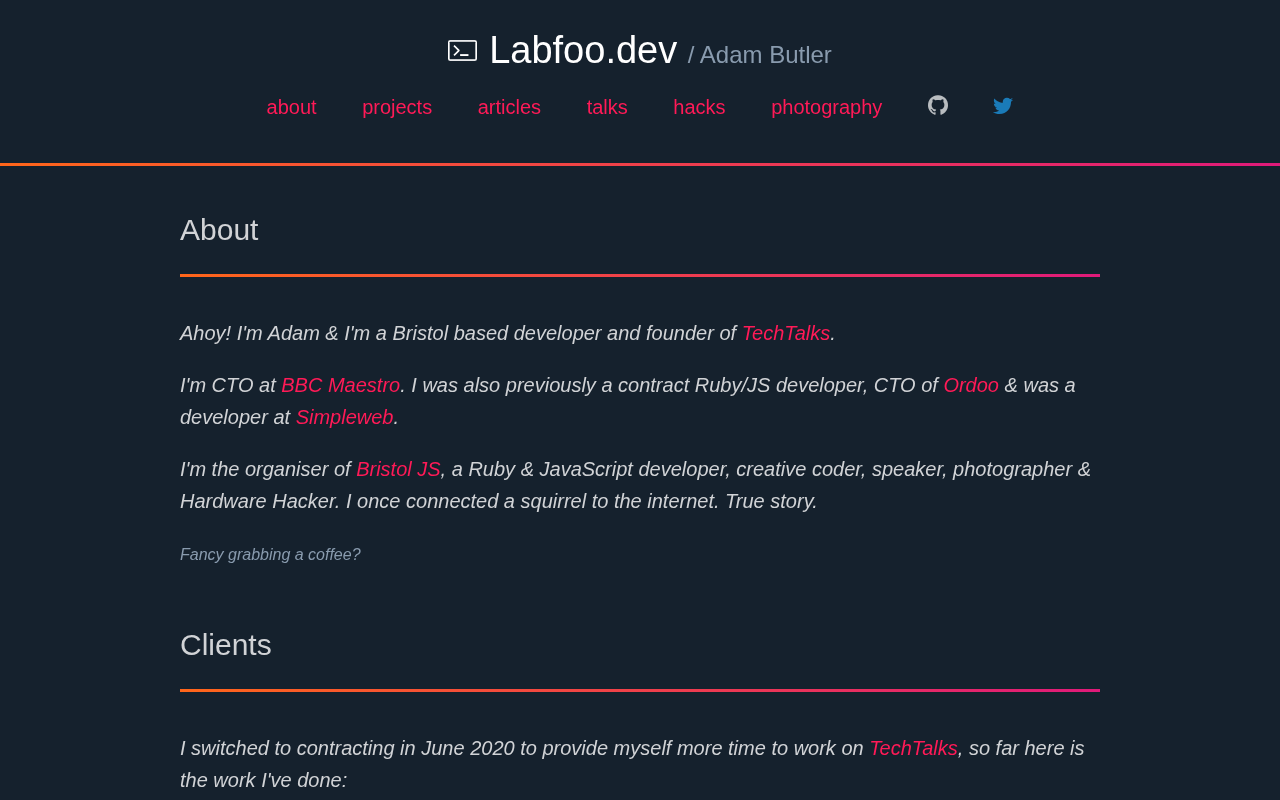Visit the photography page

[x=826, y=107]
